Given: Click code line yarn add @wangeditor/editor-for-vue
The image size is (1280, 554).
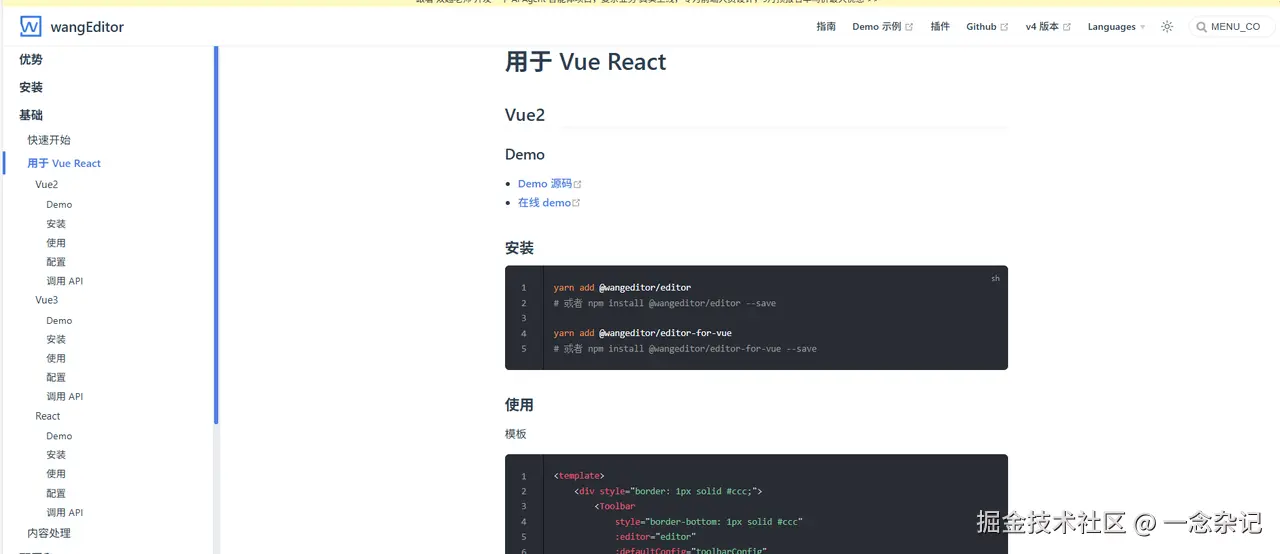Looking at the screenshot, I should click(642, 333).
